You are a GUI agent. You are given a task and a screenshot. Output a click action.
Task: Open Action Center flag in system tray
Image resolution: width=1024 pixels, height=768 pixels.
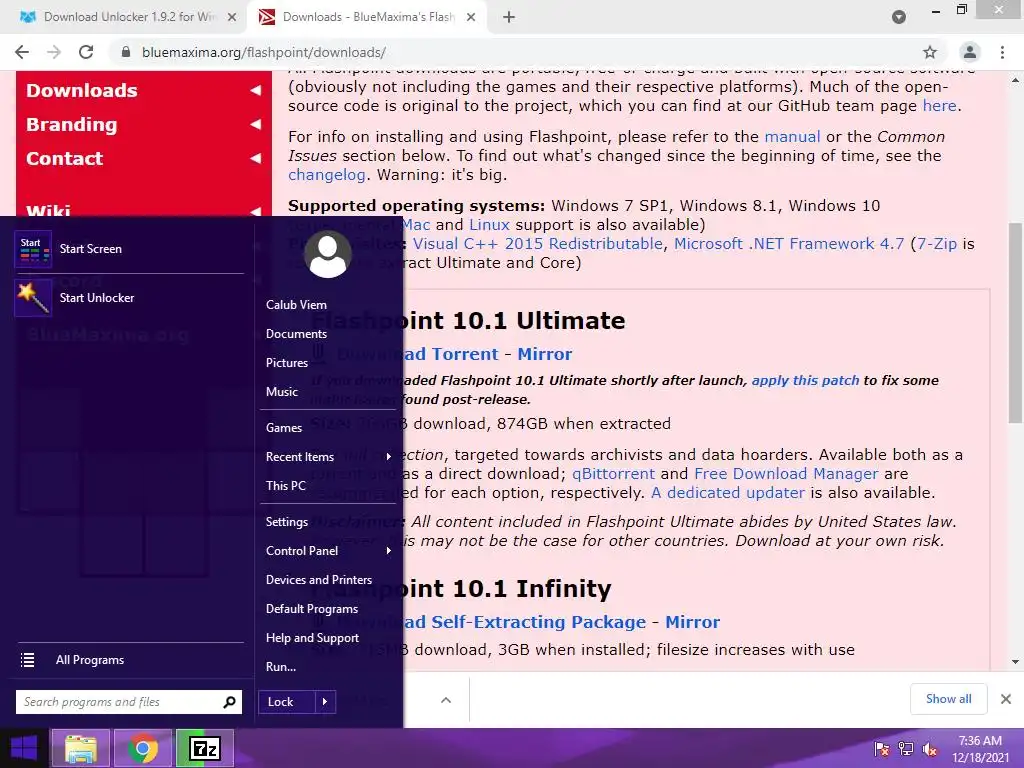(882, 749)
